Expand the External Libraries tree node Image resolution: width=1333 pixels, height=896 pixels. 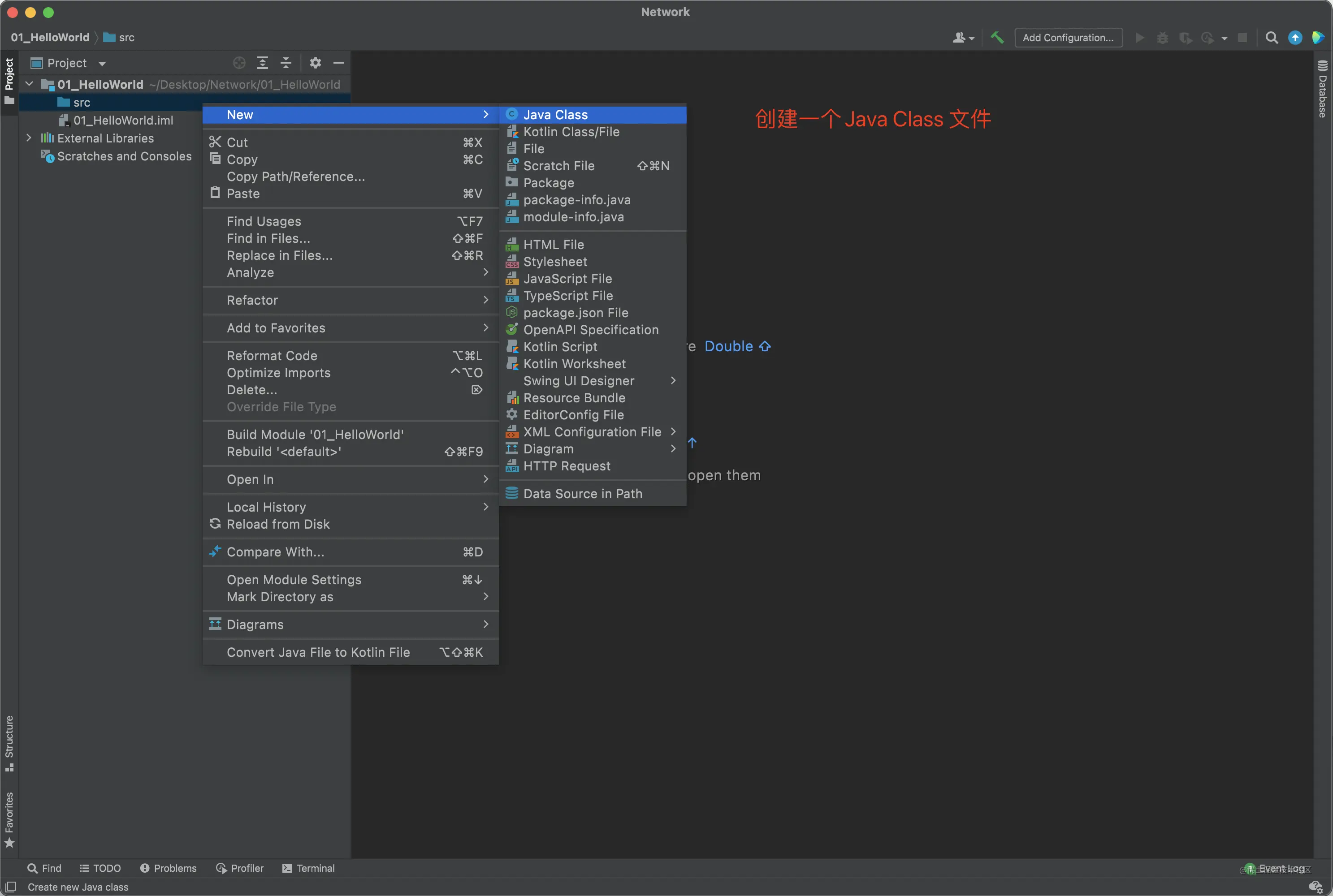coord(29,138)
